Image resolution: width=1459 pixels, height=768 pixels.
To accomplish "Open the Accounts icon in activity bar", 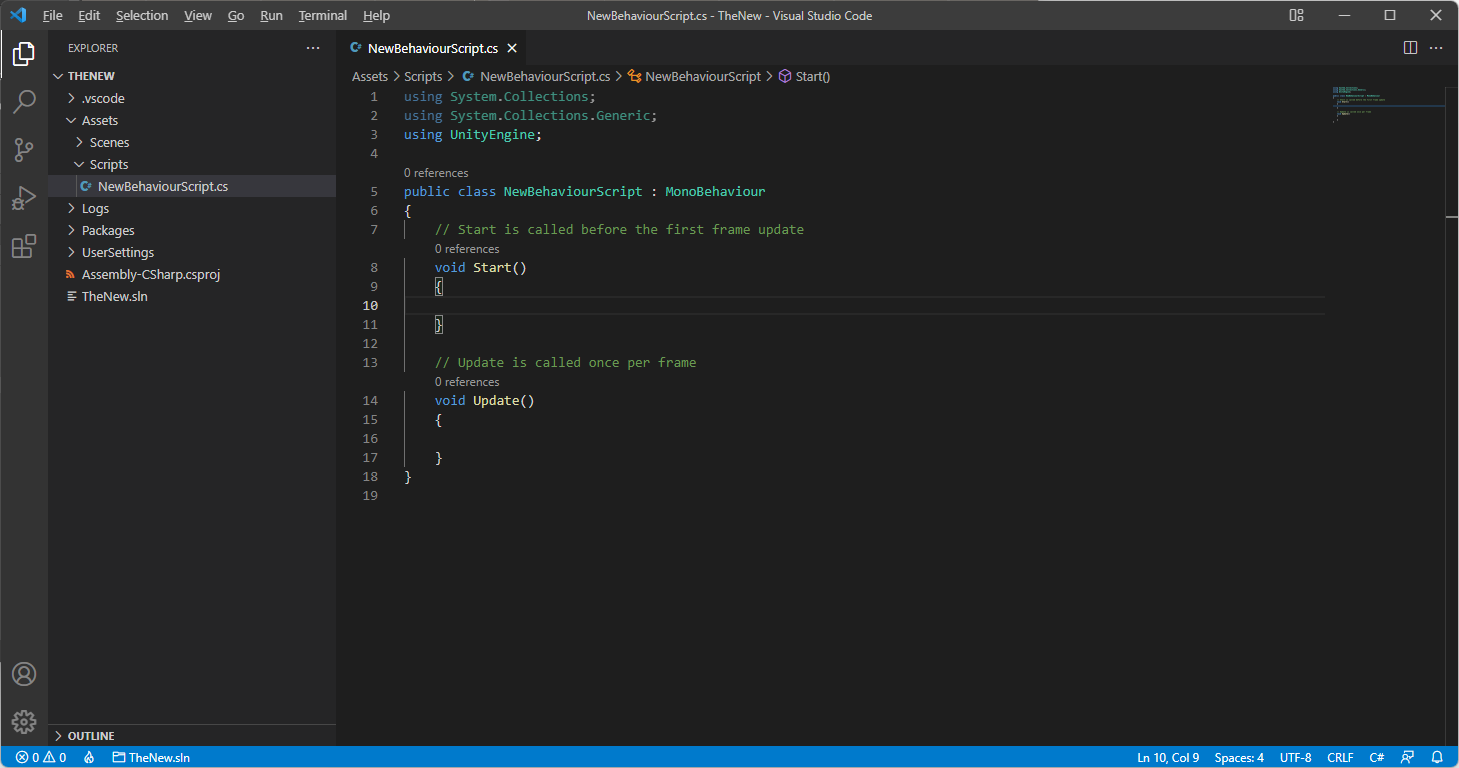I will tap(24, 674).
